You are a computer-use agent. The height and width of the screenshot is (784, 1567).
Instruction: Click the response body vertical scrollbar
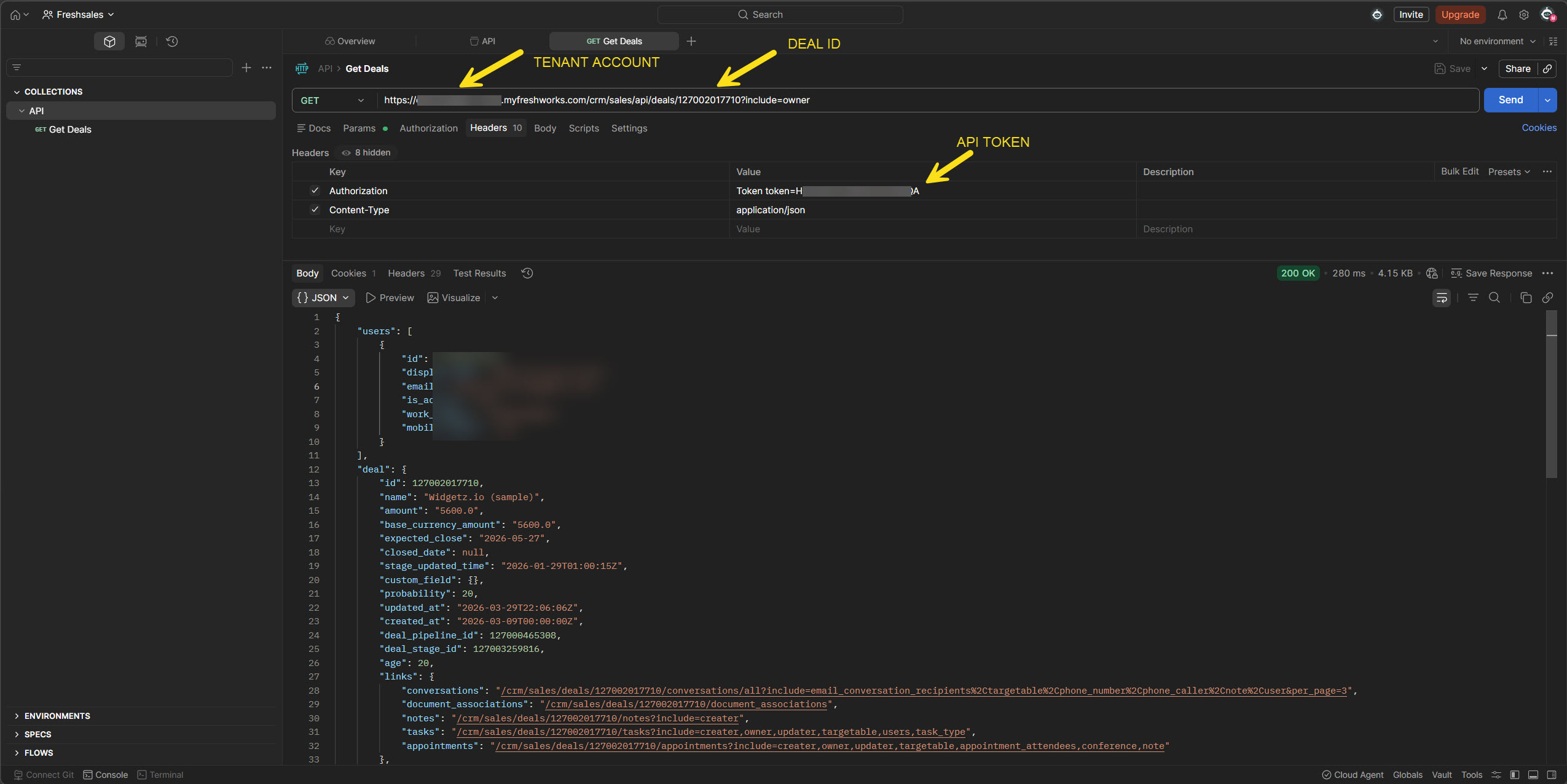1552,393
